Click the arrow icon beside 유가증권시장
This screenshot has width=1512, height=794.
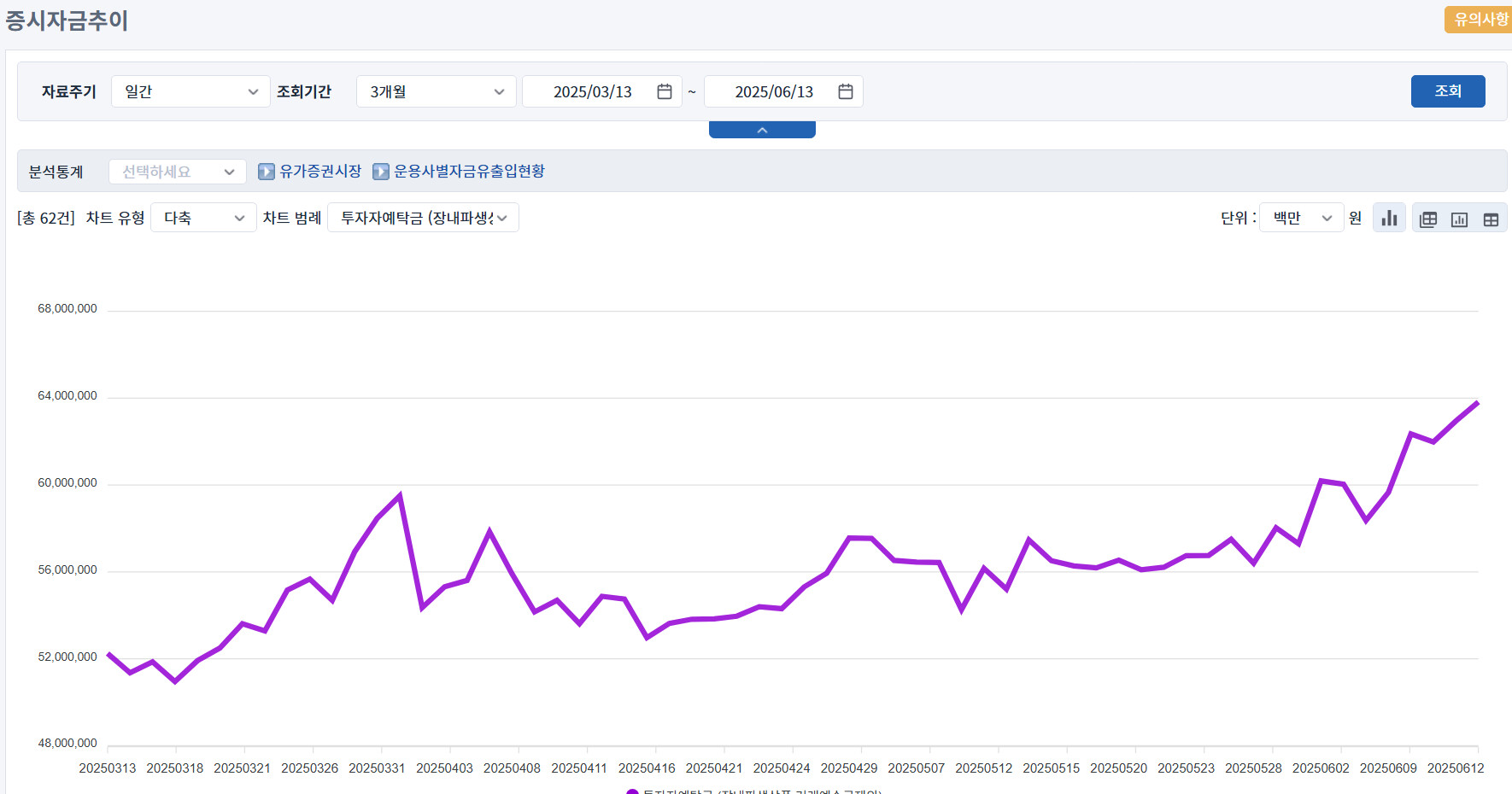click(x=267, y=172)
